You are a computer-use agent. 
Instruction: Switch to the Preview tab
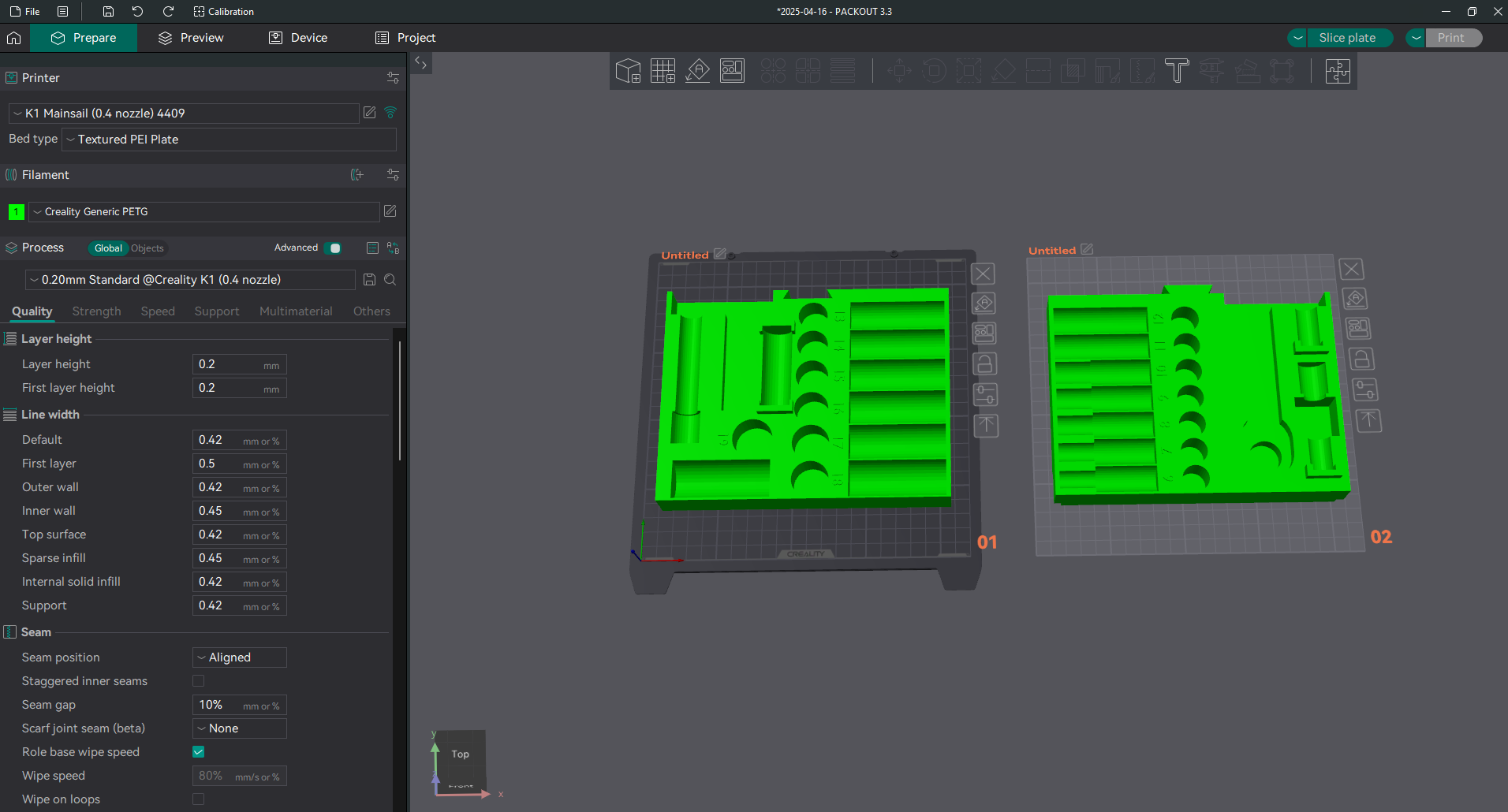point(191,38)
